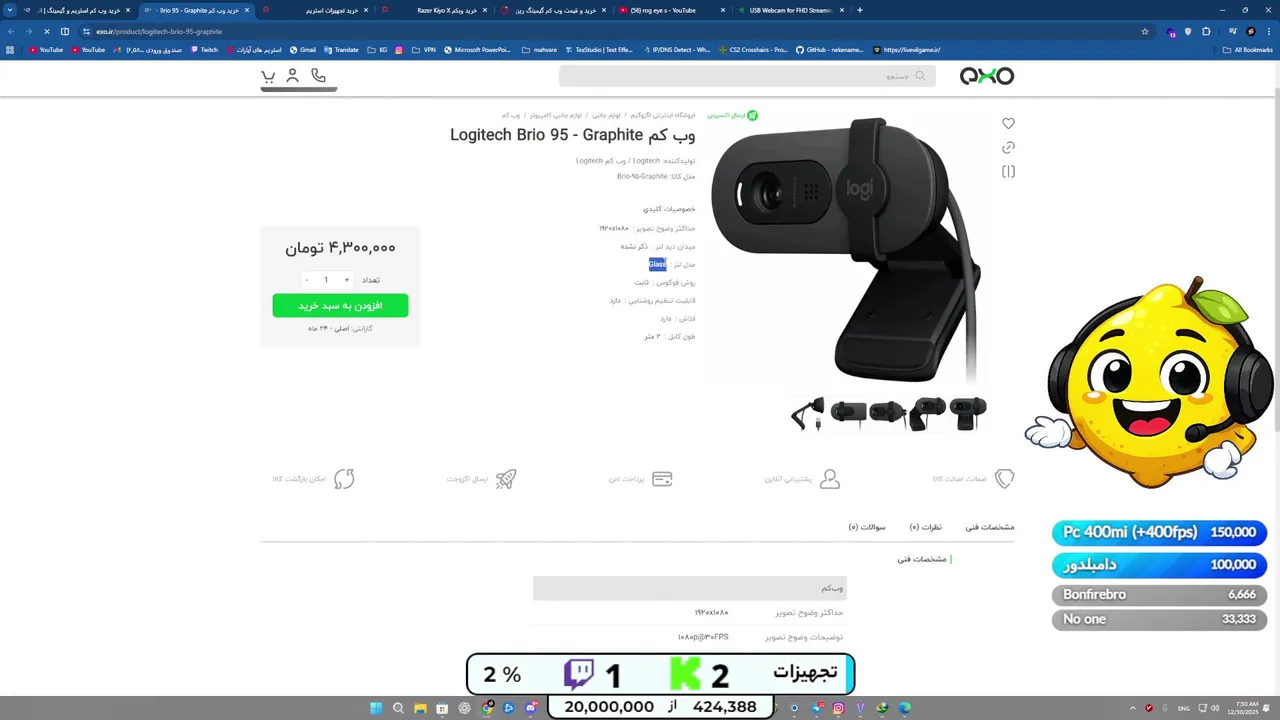1280x720 pixels.
Task: Click the EXO site logo
Action: [x=987, y=76]
